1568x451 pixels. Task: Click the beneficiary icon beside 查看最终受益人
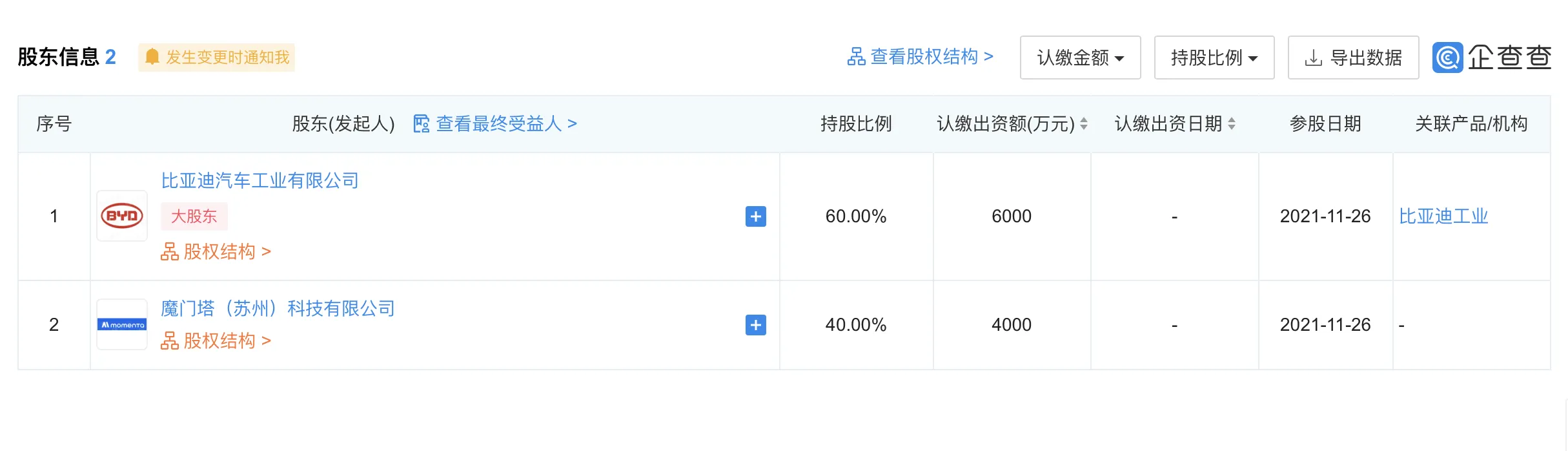(x=422, y=123)
